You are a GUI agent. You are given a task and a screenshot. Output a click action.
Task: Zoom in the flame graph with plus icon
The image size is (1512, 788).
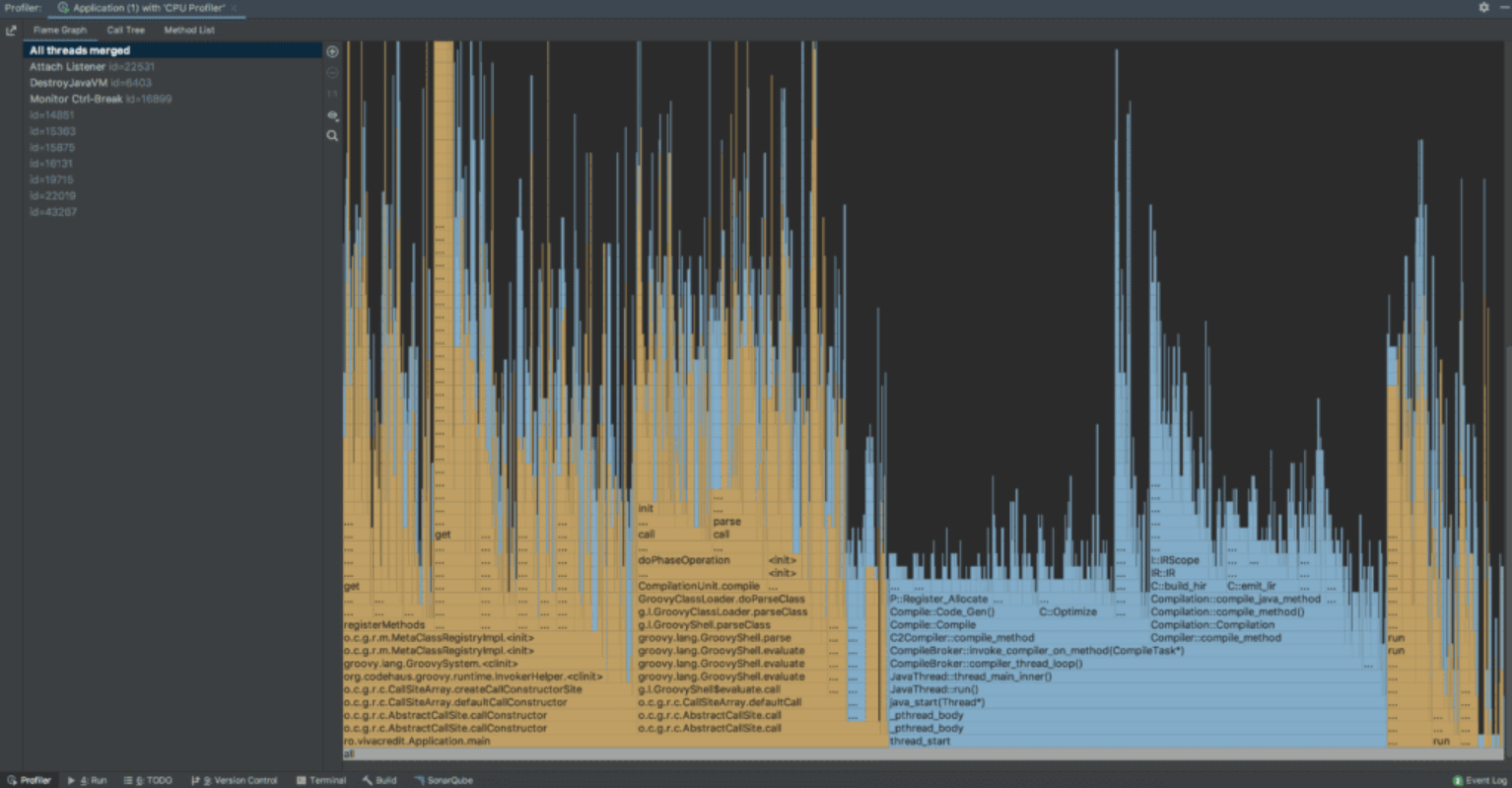click(332, 51)
